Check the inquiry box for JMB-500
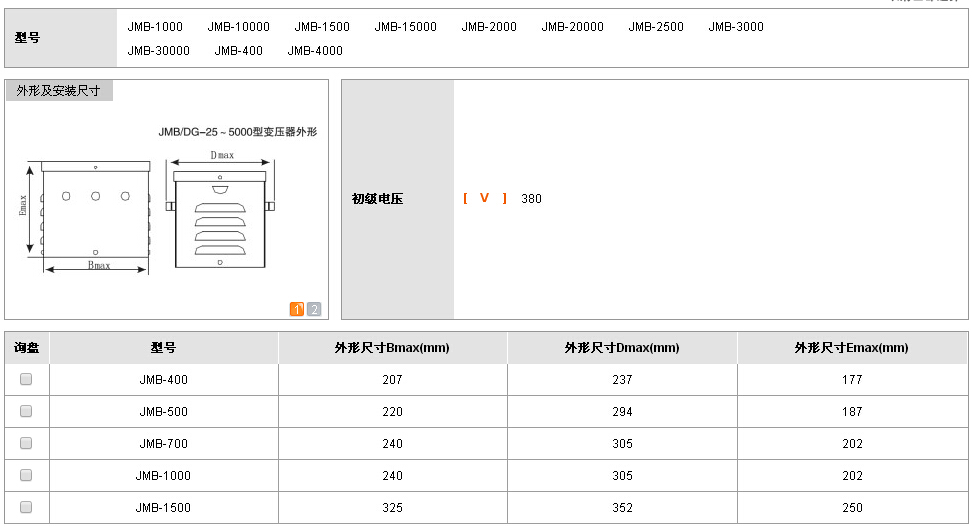 pos(26,411)
